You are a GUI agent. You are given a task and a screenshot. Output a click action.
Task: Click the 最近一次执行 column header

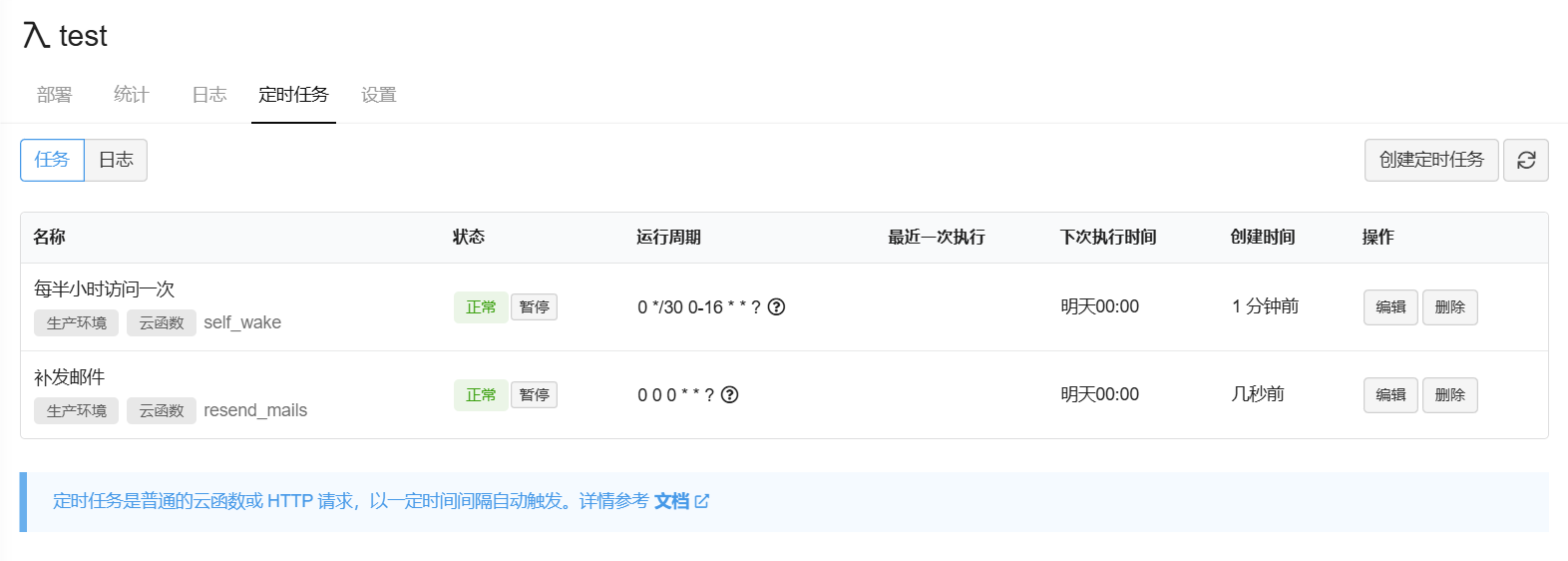[937, 237]
